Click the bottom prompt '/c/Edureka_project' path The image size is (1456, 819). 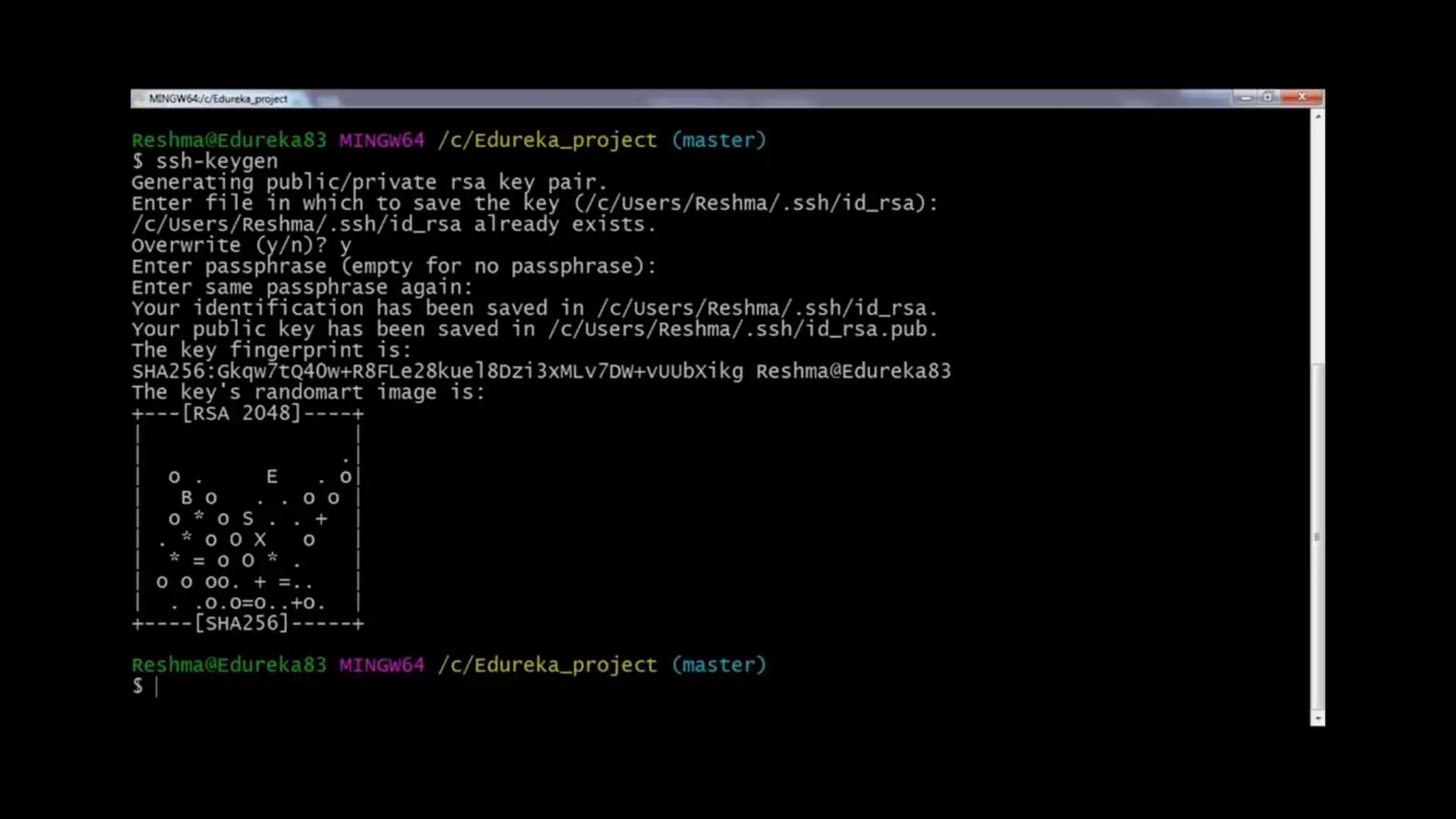point(547,665)
